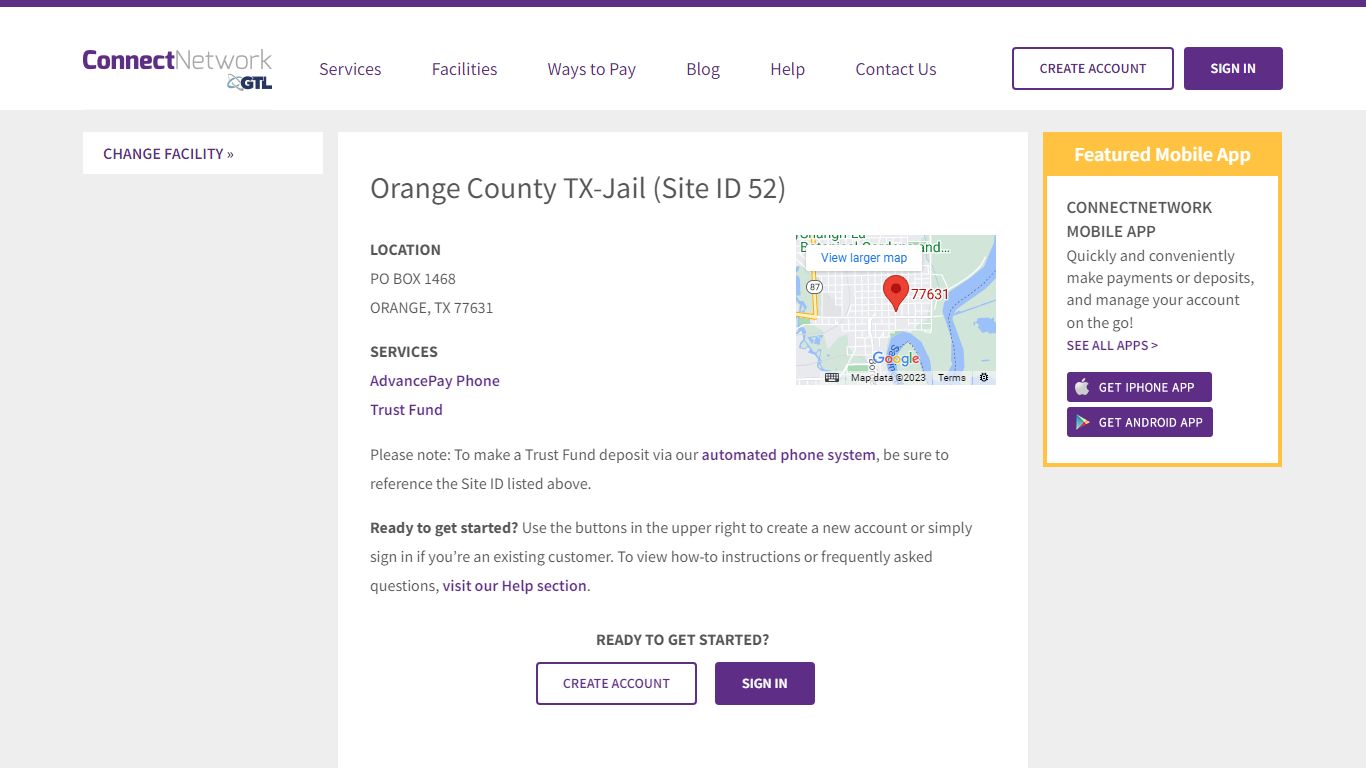Open the Blog page

(703, 69)
